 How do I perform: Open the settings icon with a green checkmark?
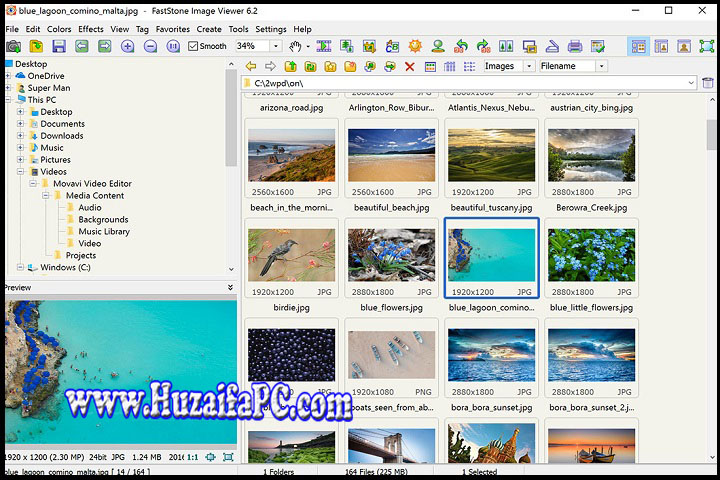point(598,46)
